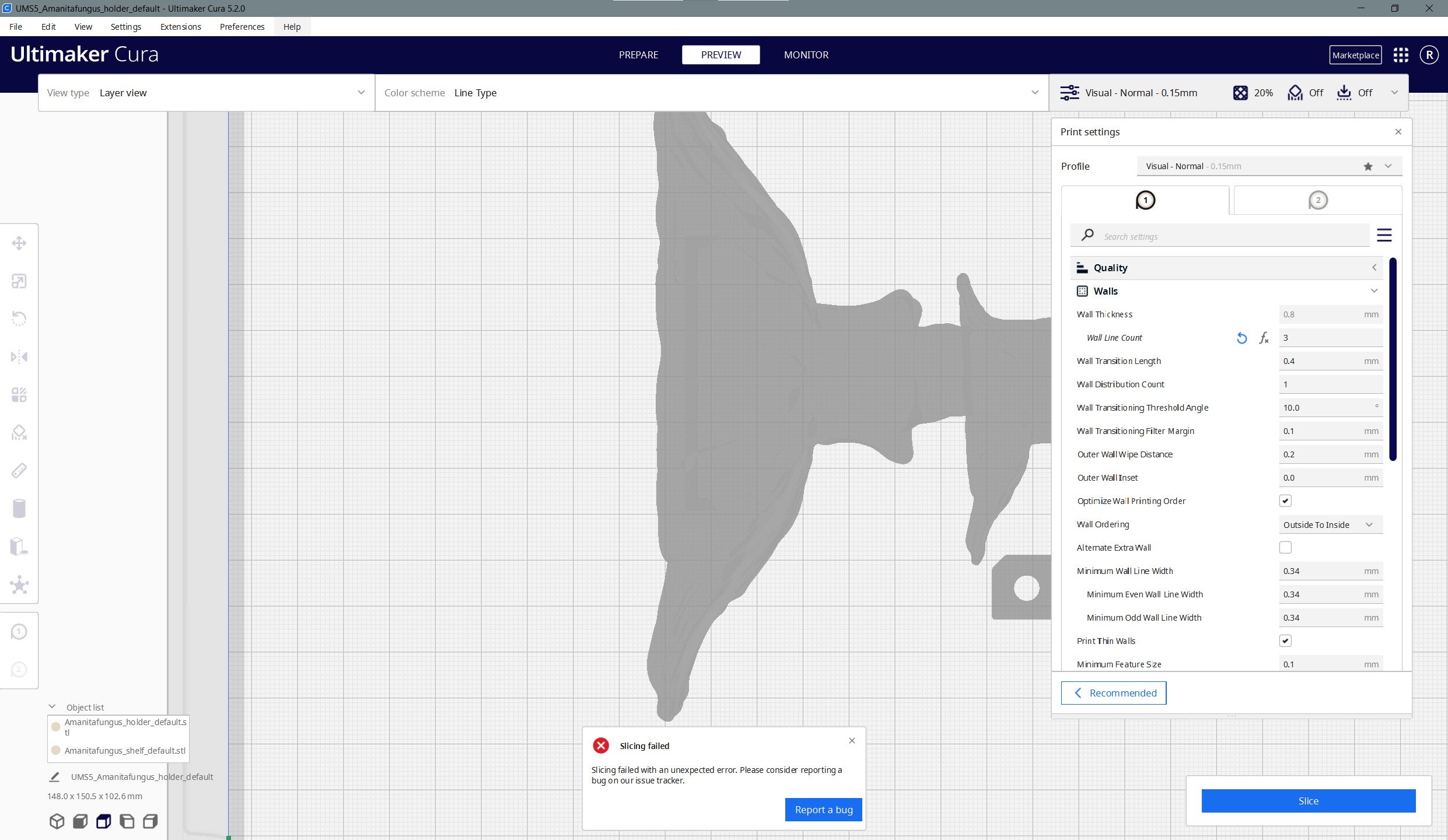Viewport: 1448px width, 840px height.
Task: Select the Scale tool
Action: click(x=19, y=281)
